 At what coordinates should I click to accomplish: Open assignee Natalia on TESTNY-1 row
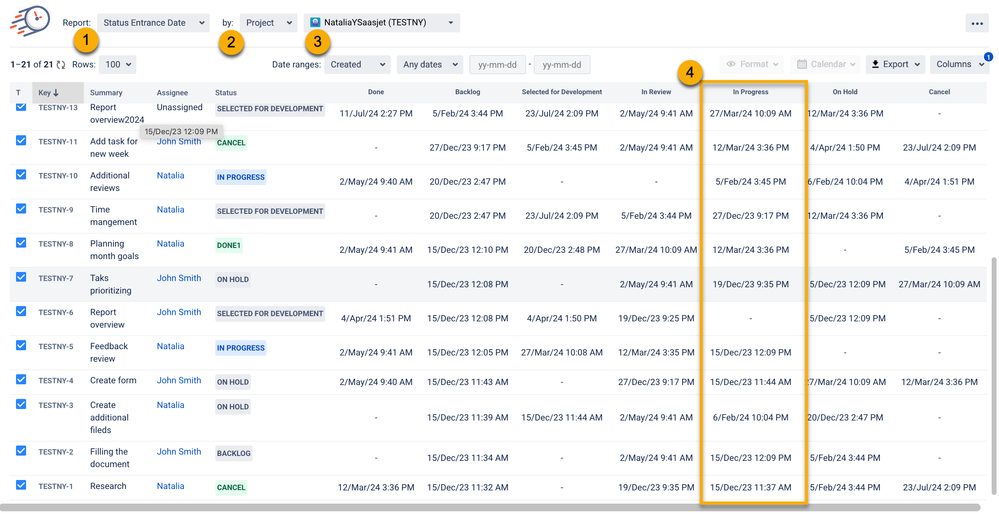pos(171,486)
